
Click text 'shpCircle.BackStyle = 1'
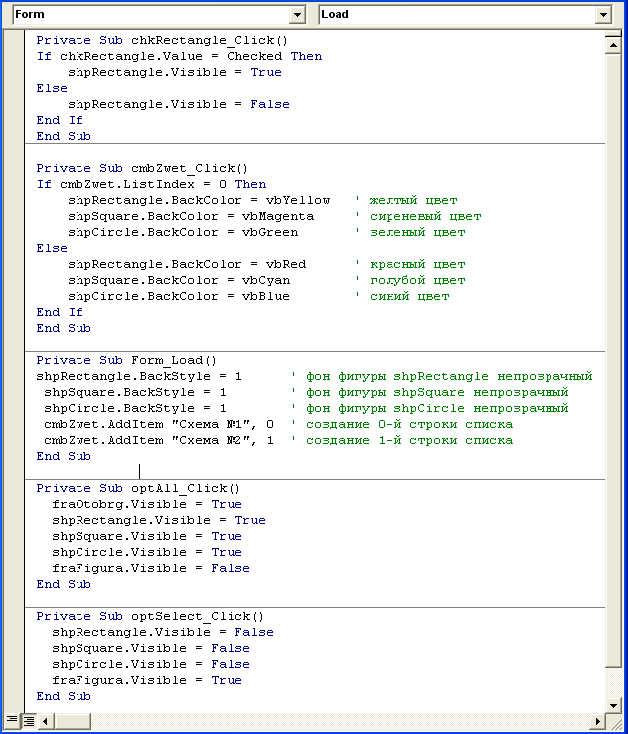click(x=135, y=408)
